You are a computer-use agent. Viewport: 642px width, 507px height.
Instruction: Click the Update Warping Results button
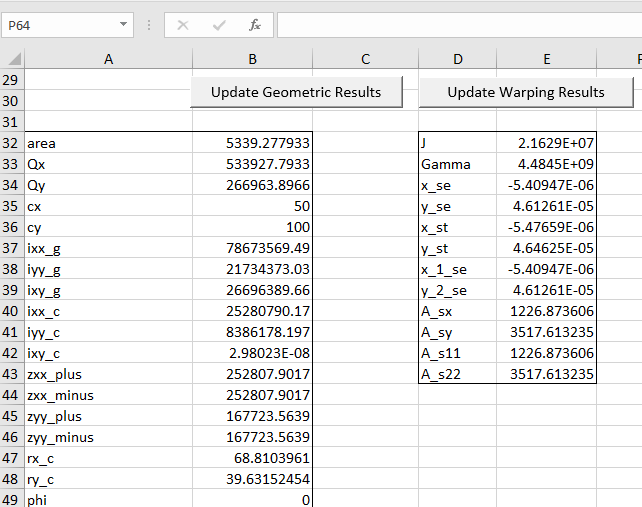pos(525,92)
